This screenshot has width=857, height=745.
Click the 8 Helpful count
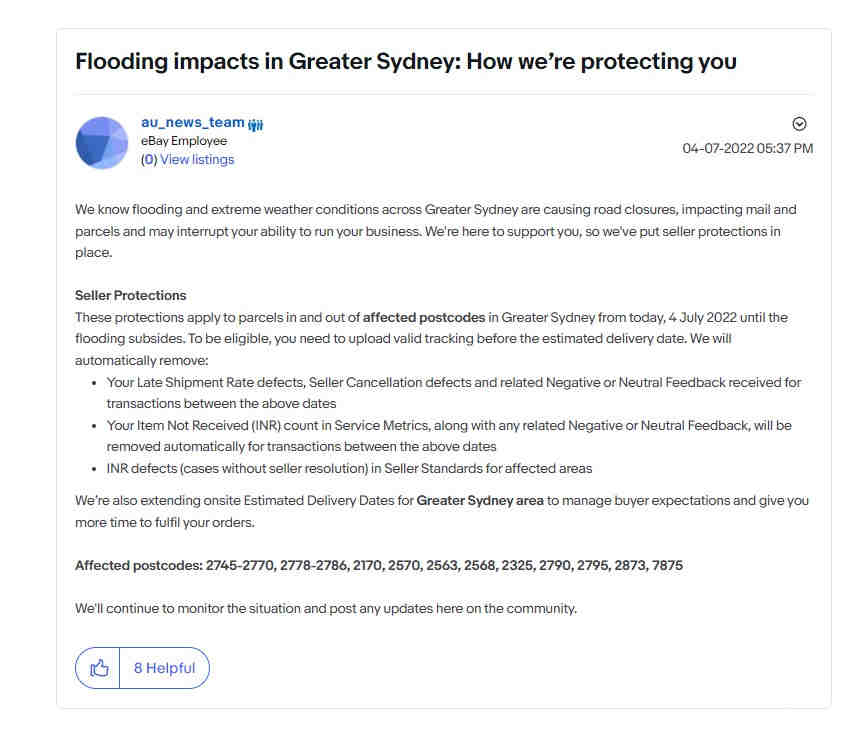coord(165,668)
